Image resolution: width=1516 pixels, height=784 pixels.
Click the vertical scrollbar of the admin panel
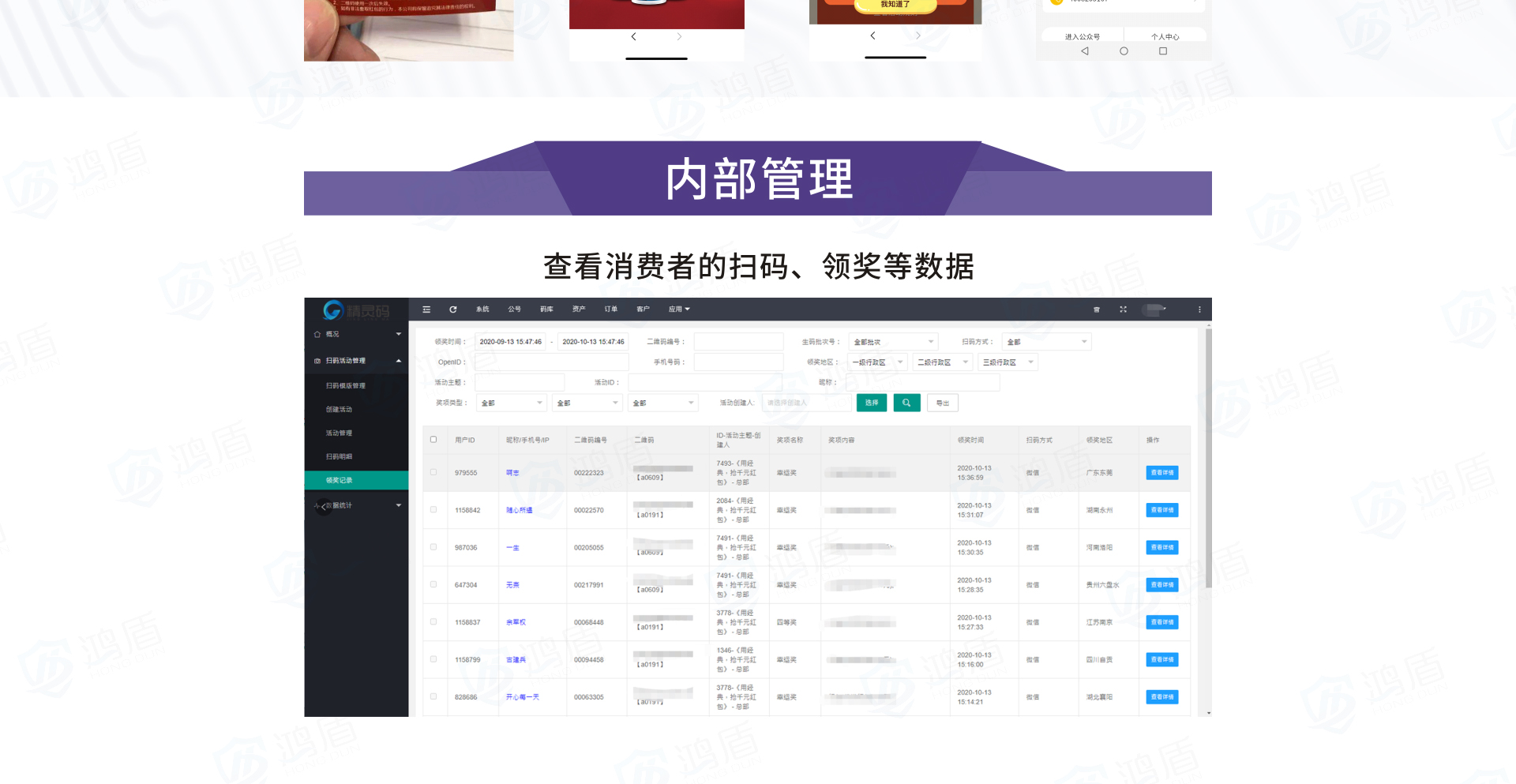pos(1208,458)
